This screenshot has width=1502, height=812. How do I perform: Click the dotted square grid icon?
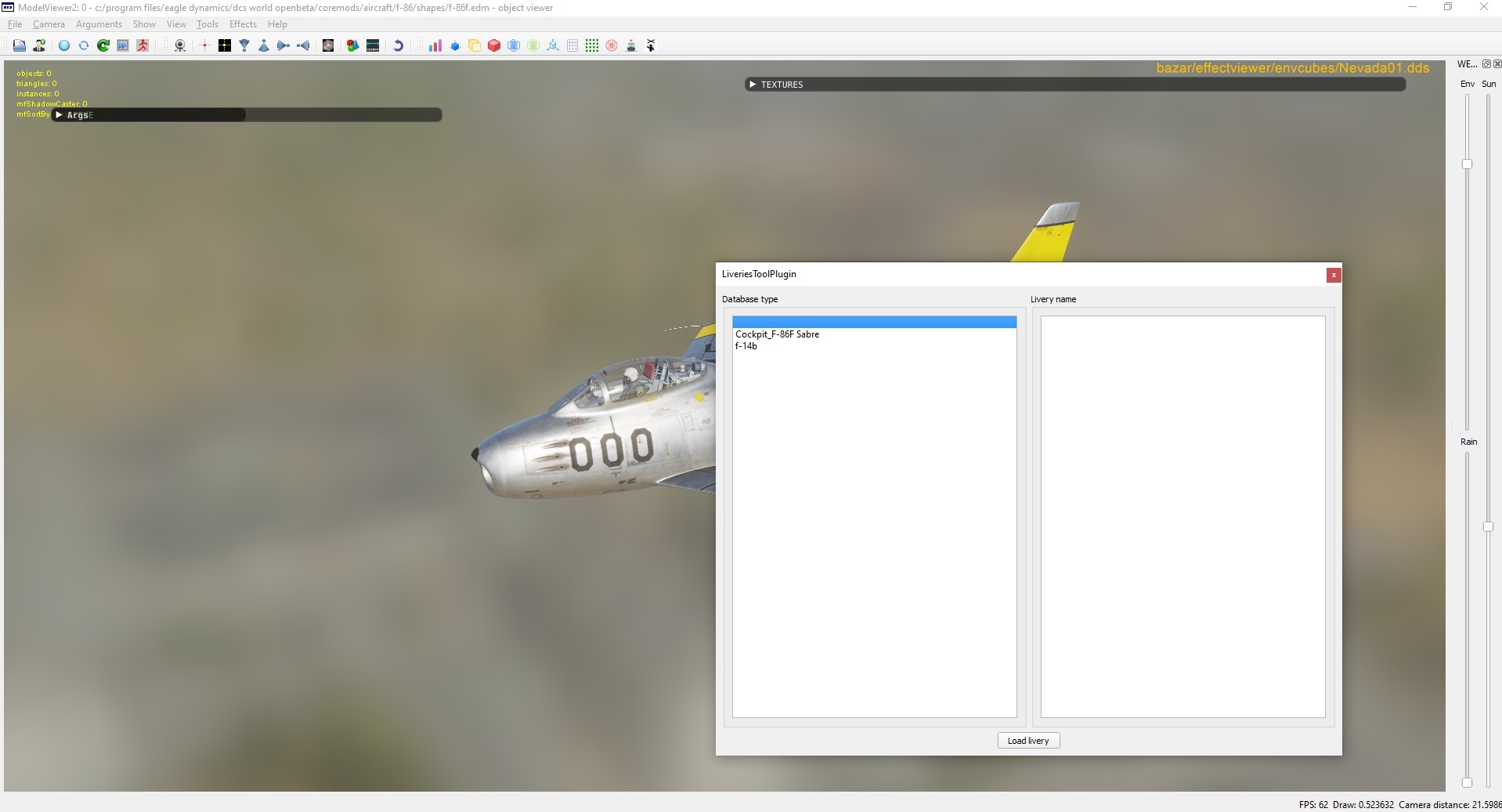(572, 45)
